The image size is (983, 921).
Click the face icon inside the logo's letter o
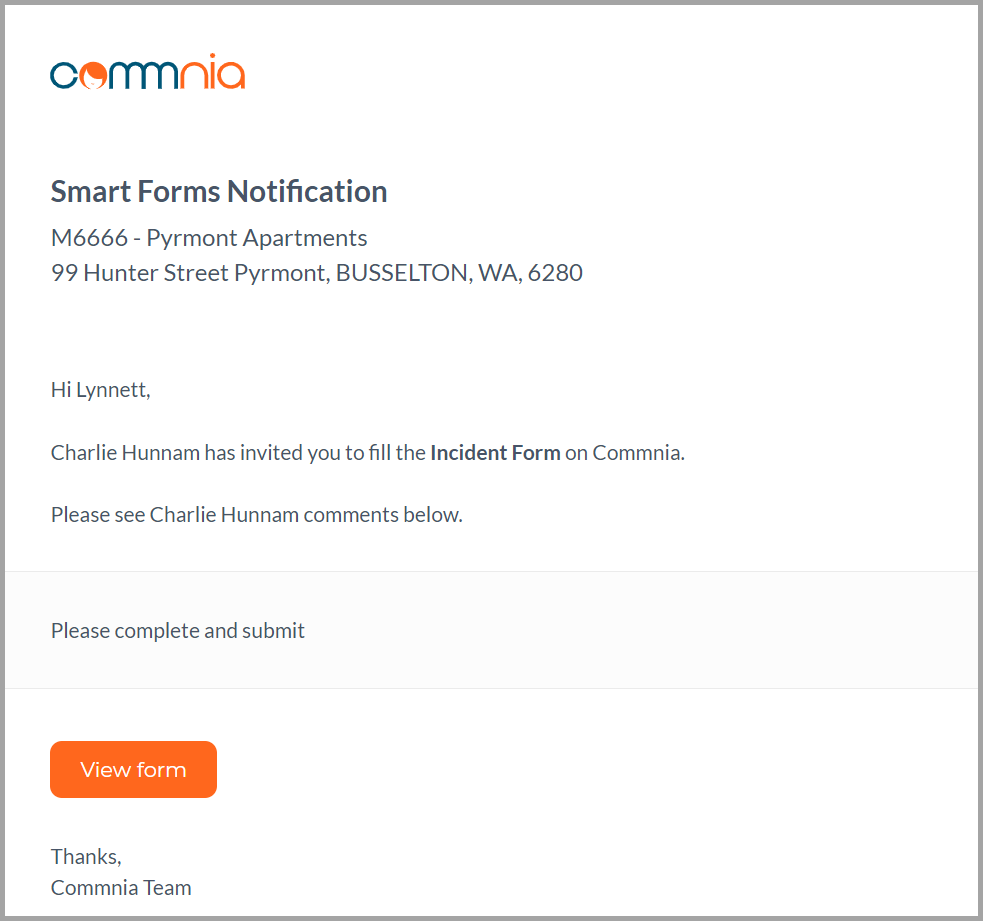tap(94, 76)
